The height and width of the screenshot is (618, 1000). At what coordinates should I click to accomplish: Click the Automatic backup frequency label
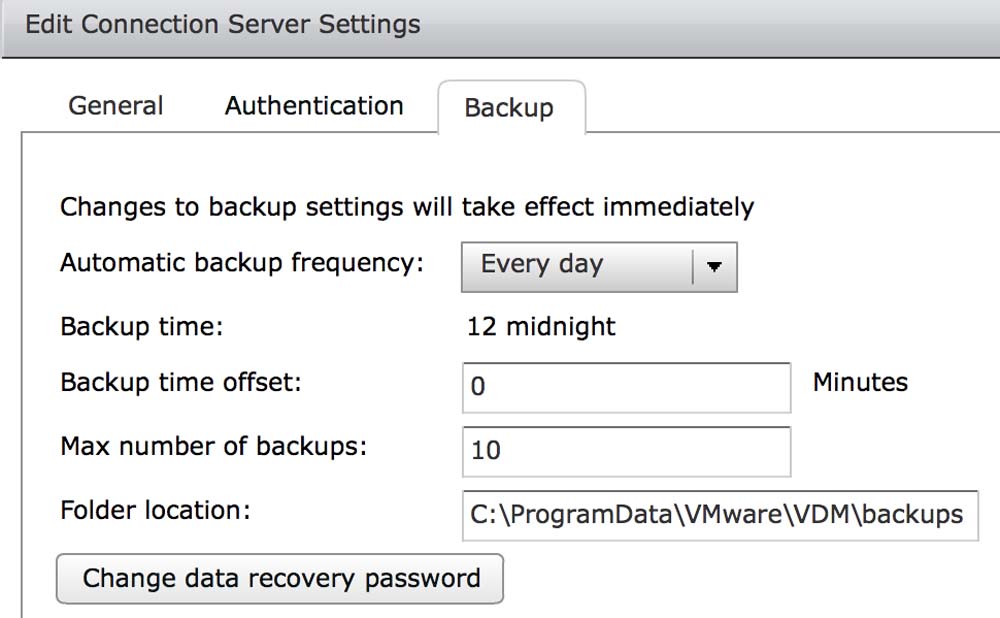click(242, 263)
